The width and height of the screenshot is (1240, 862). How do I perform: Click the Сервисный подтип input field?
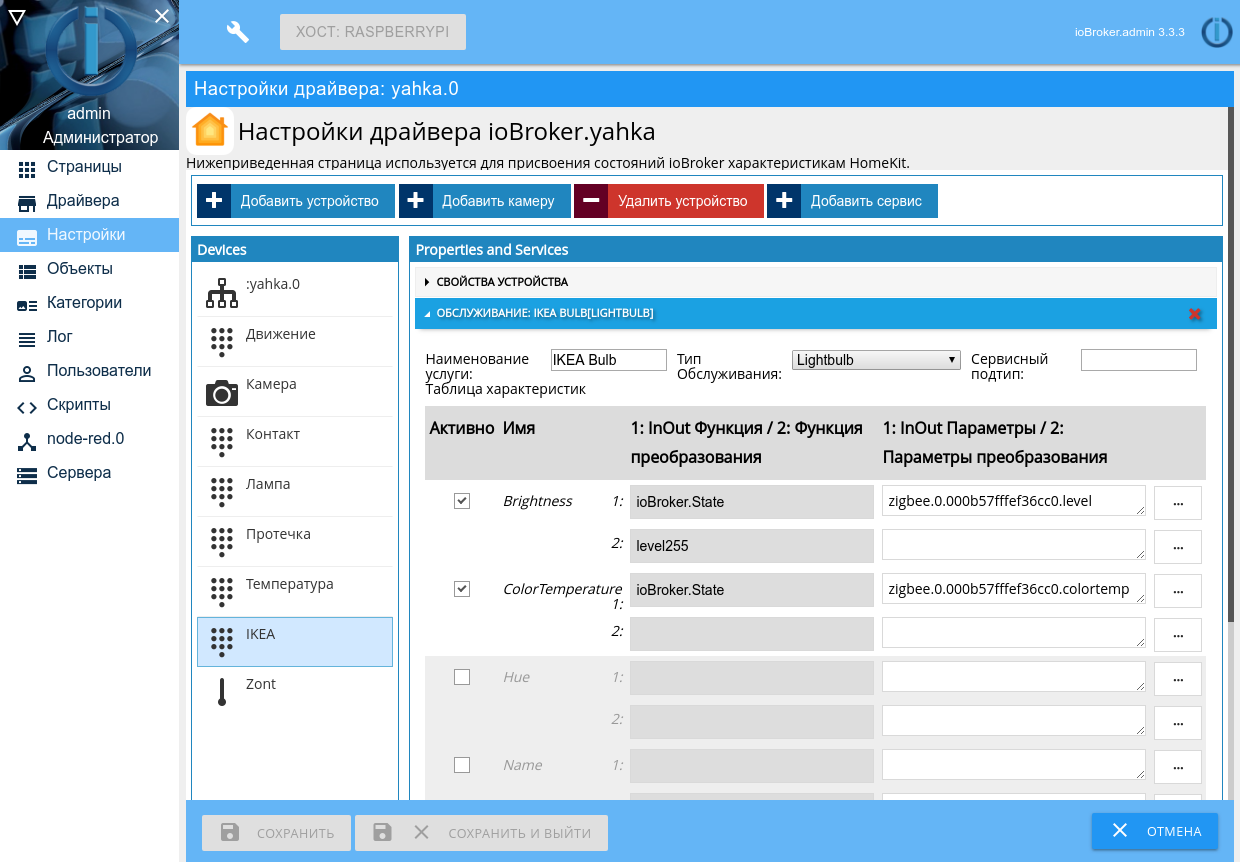(x=1139, y=360)
